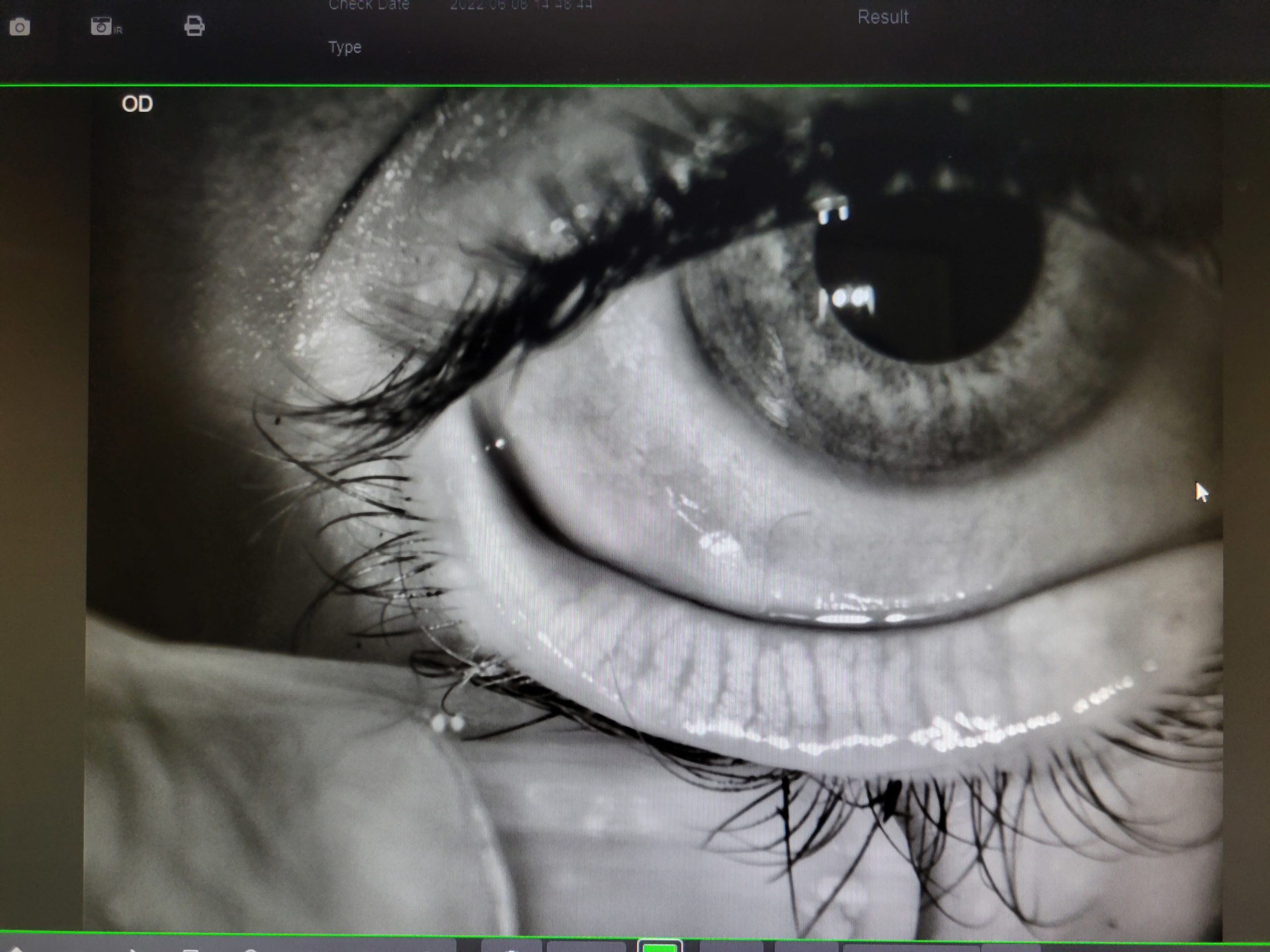Open the Type dropdown
1270x952 pixels.
(x=344, y=47)
